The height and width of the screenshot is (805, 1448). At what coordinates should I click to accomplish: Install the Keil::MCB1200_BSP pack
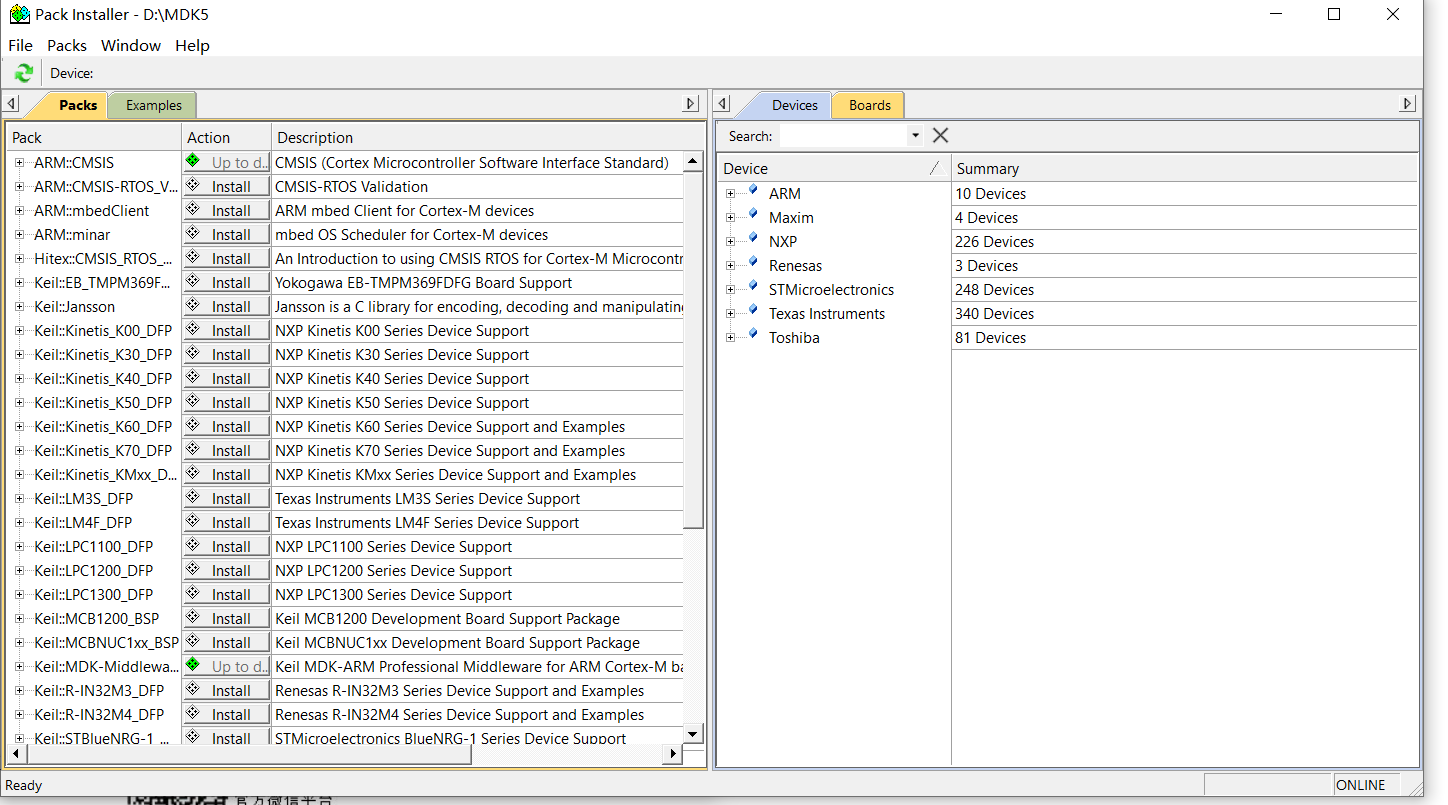click(227, 618)
